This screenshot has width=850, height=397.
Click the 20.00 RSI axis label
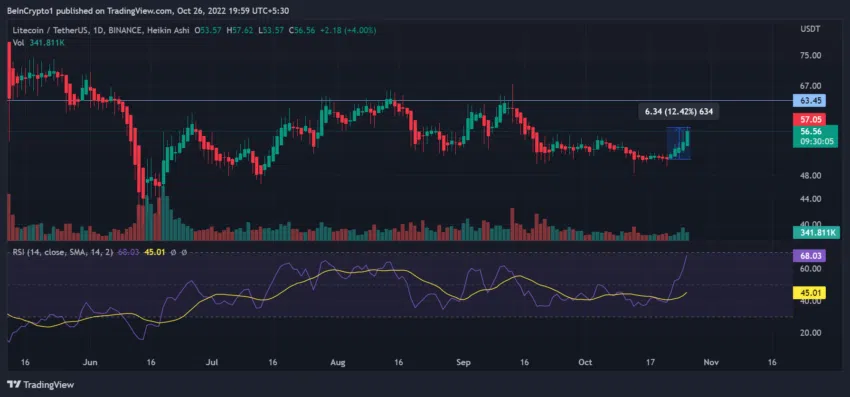pyautogui.click(x=811, y=333)
